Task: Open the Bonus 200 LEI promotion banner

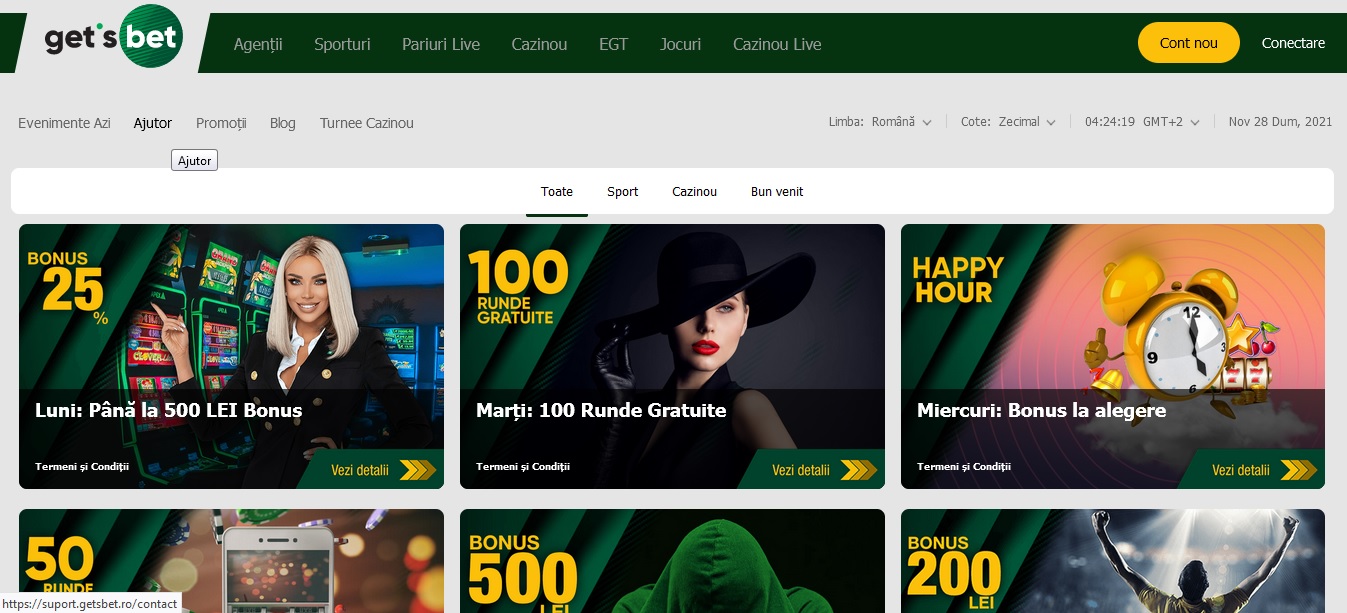Action: tap(1113, 561)
